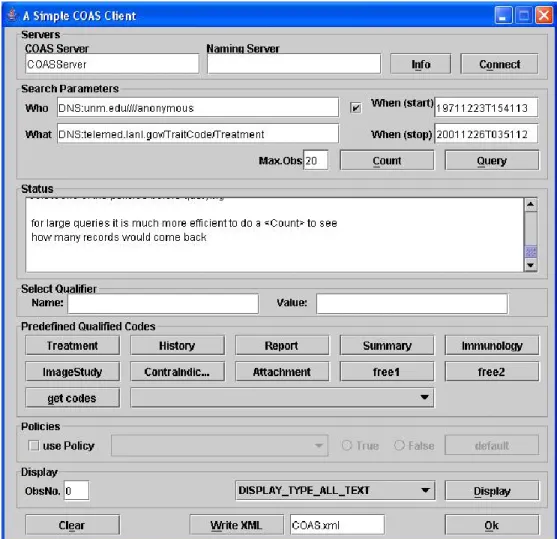
Task: Click the When (start) date field
Action: point(486,108)
